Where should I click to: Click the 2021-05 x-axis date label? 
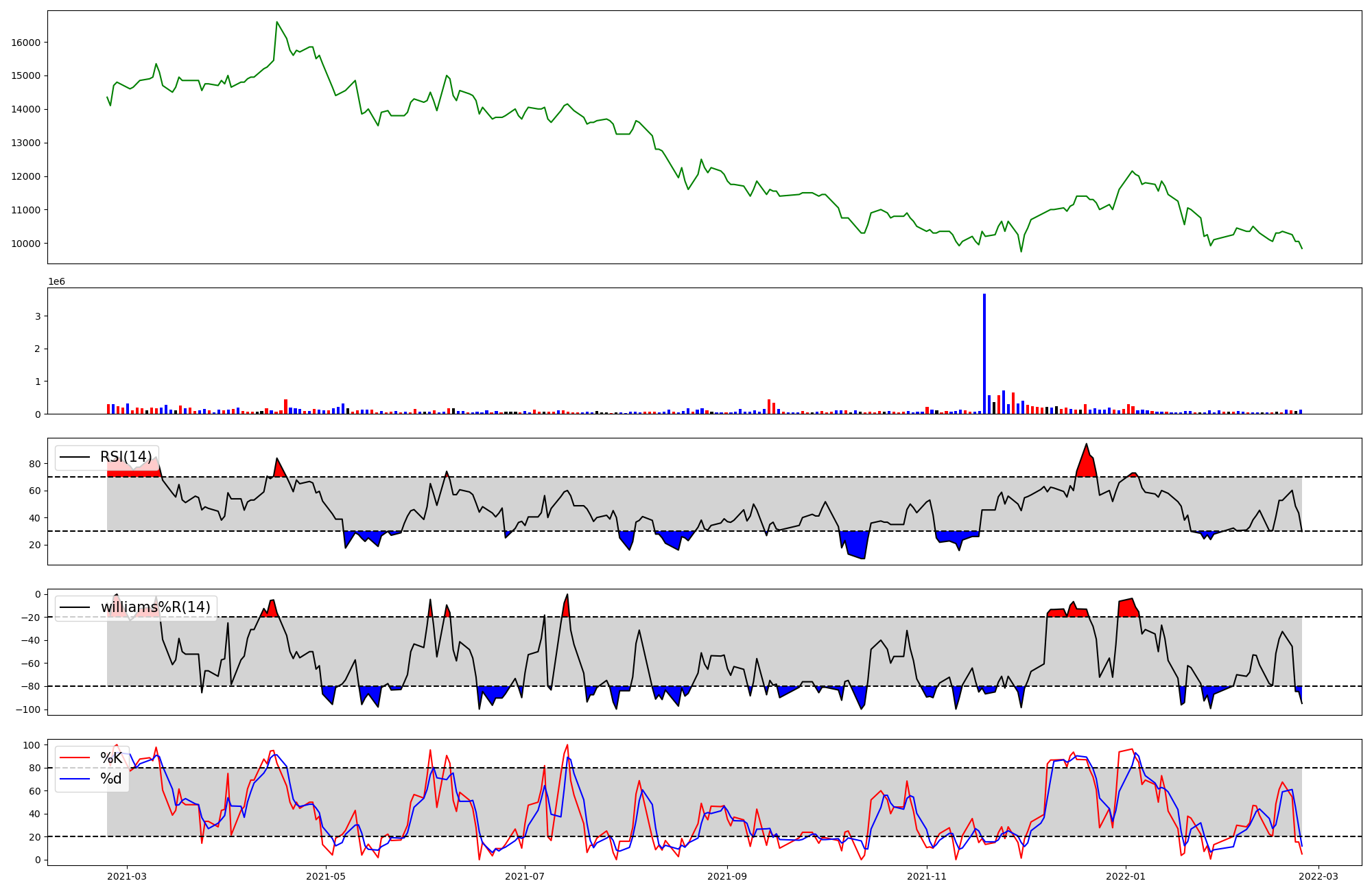click(x=326, y=876)
